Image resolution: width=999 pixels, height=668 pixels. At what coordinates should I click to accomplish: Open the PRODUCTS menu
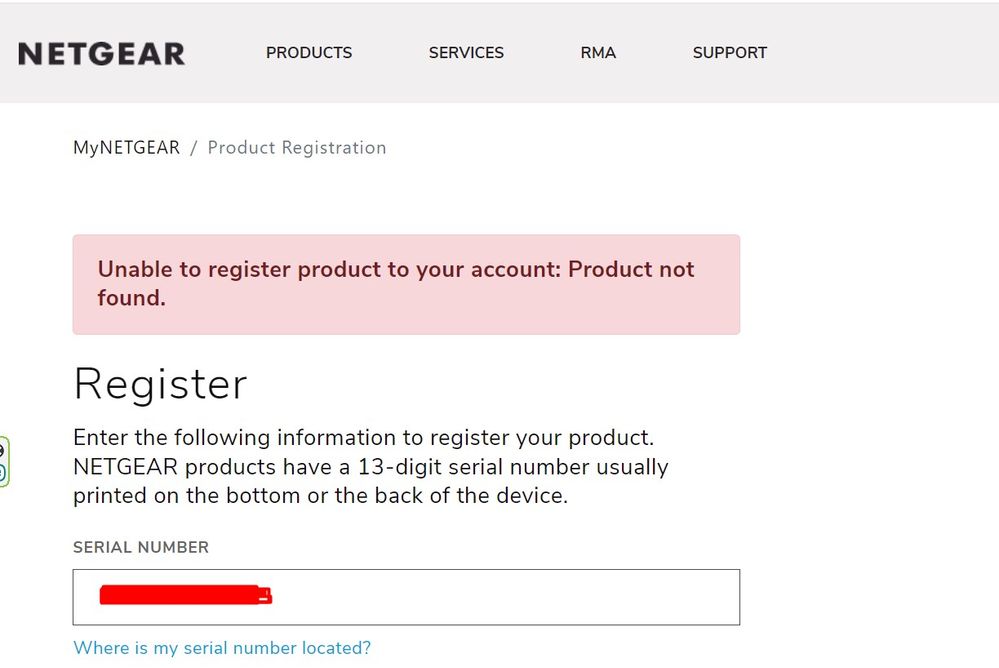pyautogui.click(x=309, y=53)
